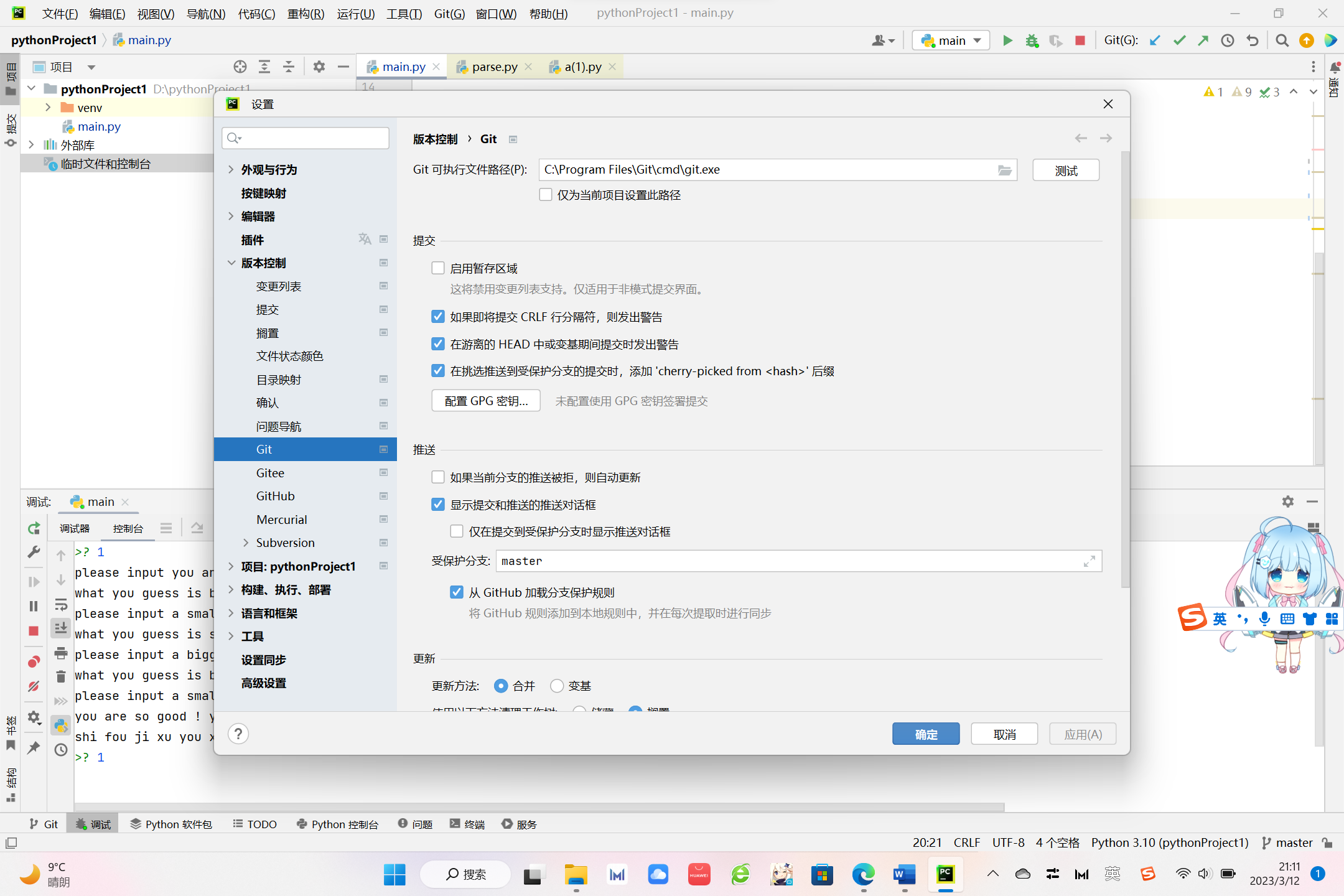Click the red Stop icon in top toolbar
The image size is (1344, 896).
[1080, 40]
